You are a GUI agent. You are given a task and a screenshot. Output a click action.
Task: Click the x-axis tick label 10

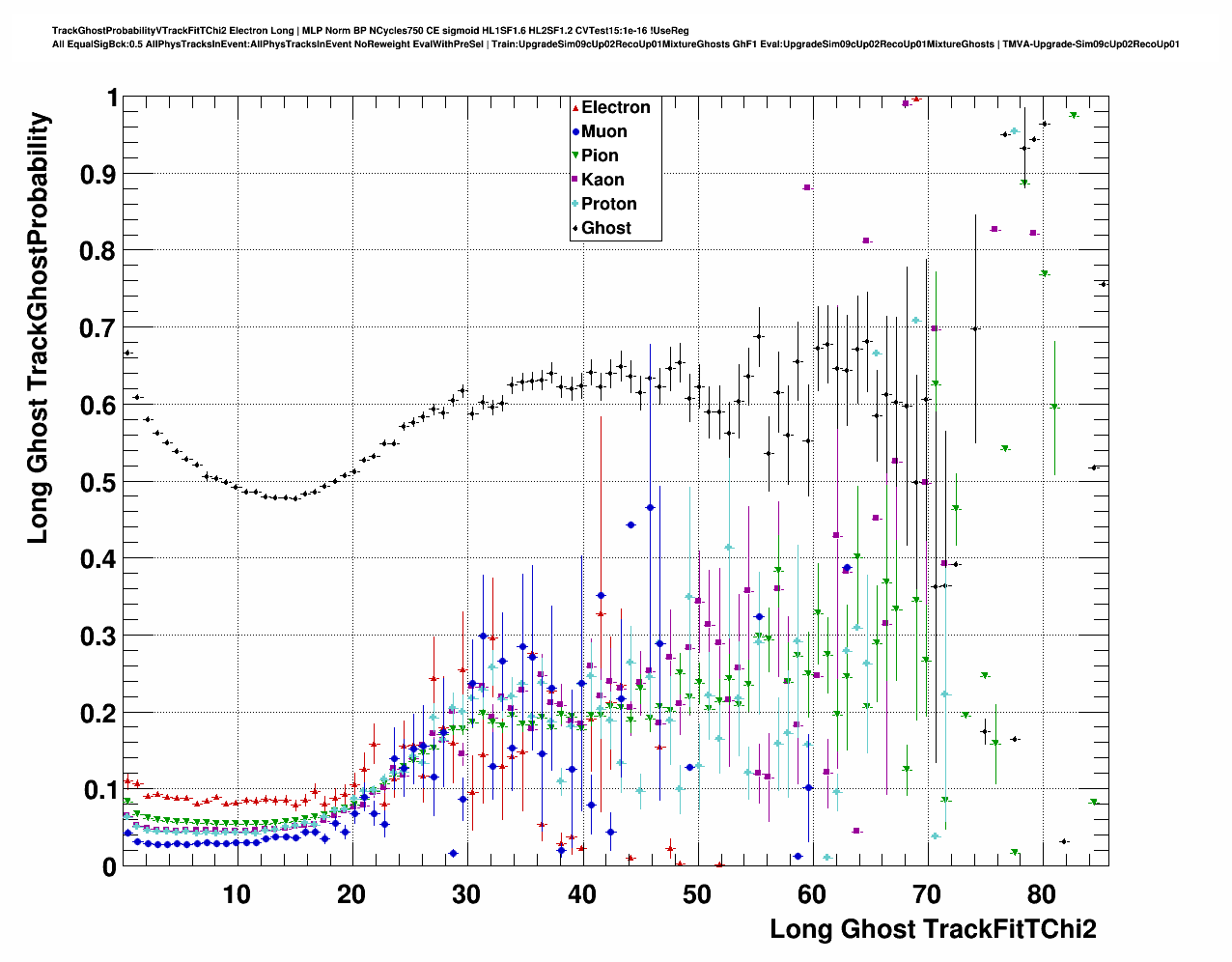pyautogui.click(x=236, y=894)
